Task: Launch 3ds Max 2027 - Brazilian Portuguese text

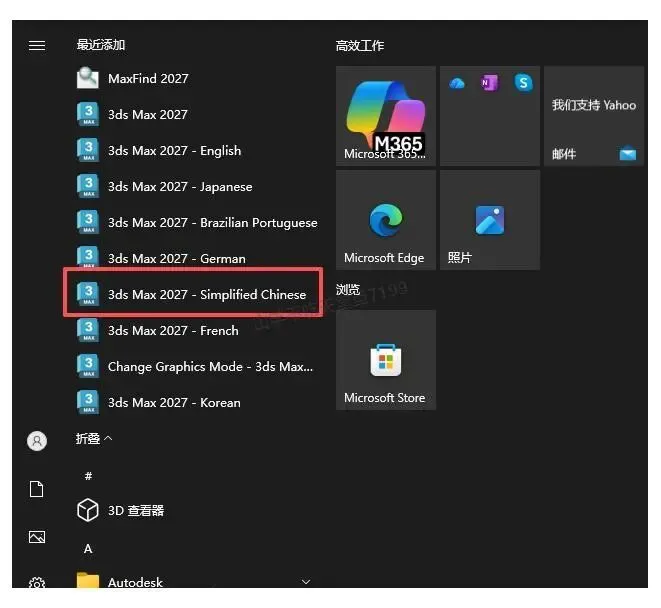Action: point(212,223)
